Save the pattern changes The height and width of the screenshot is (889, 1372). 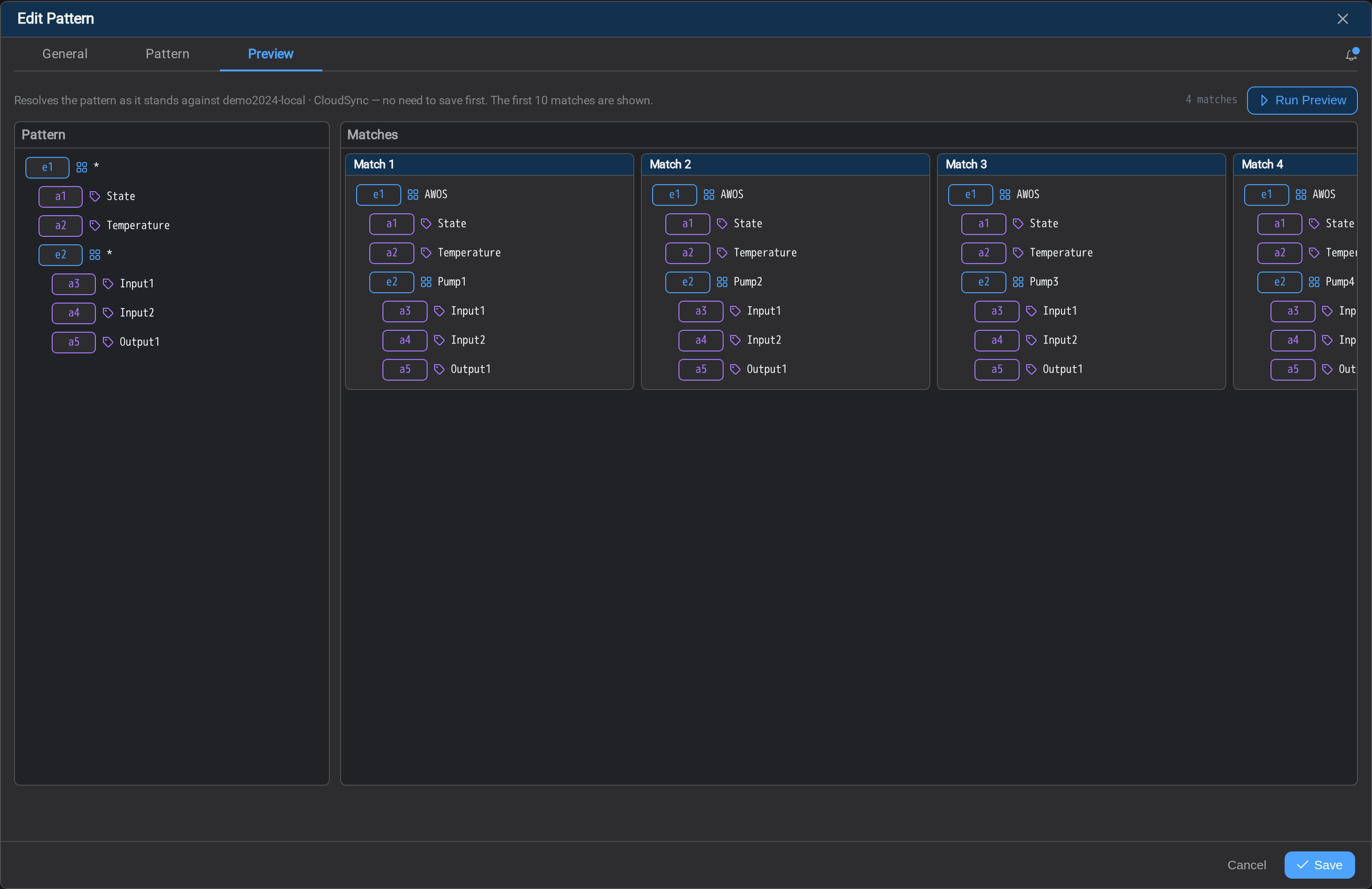pyautogui.click(x=1319, y=865)
